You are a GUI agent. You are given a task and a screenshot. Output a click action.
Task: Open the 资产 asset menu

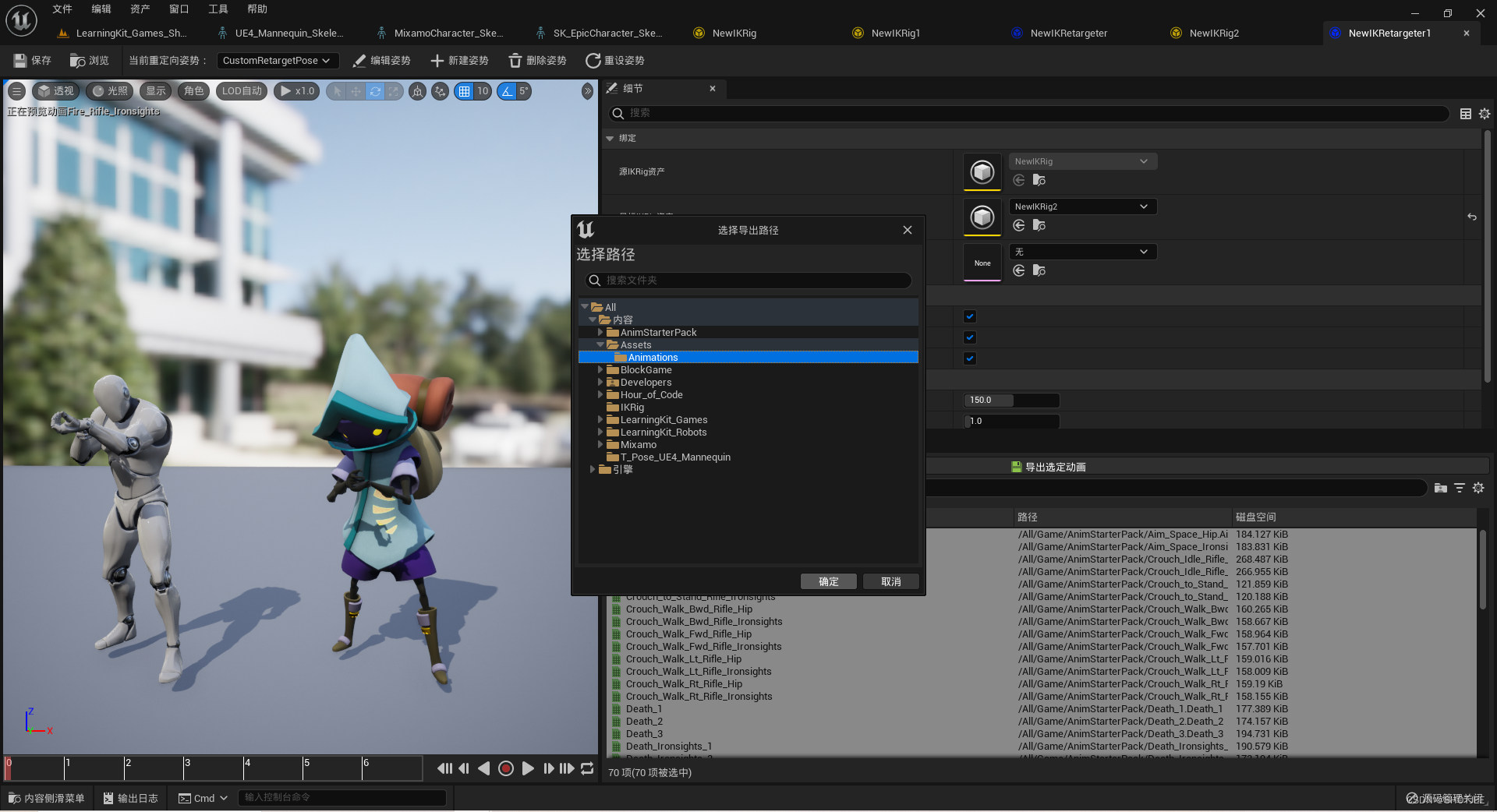(x=140, y=9)
